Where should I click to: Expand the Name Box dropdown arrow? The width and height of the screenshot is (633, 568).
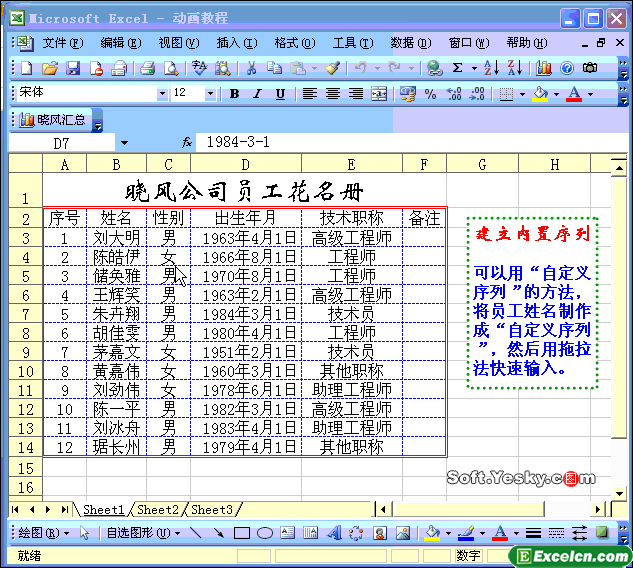click(124, 143)
